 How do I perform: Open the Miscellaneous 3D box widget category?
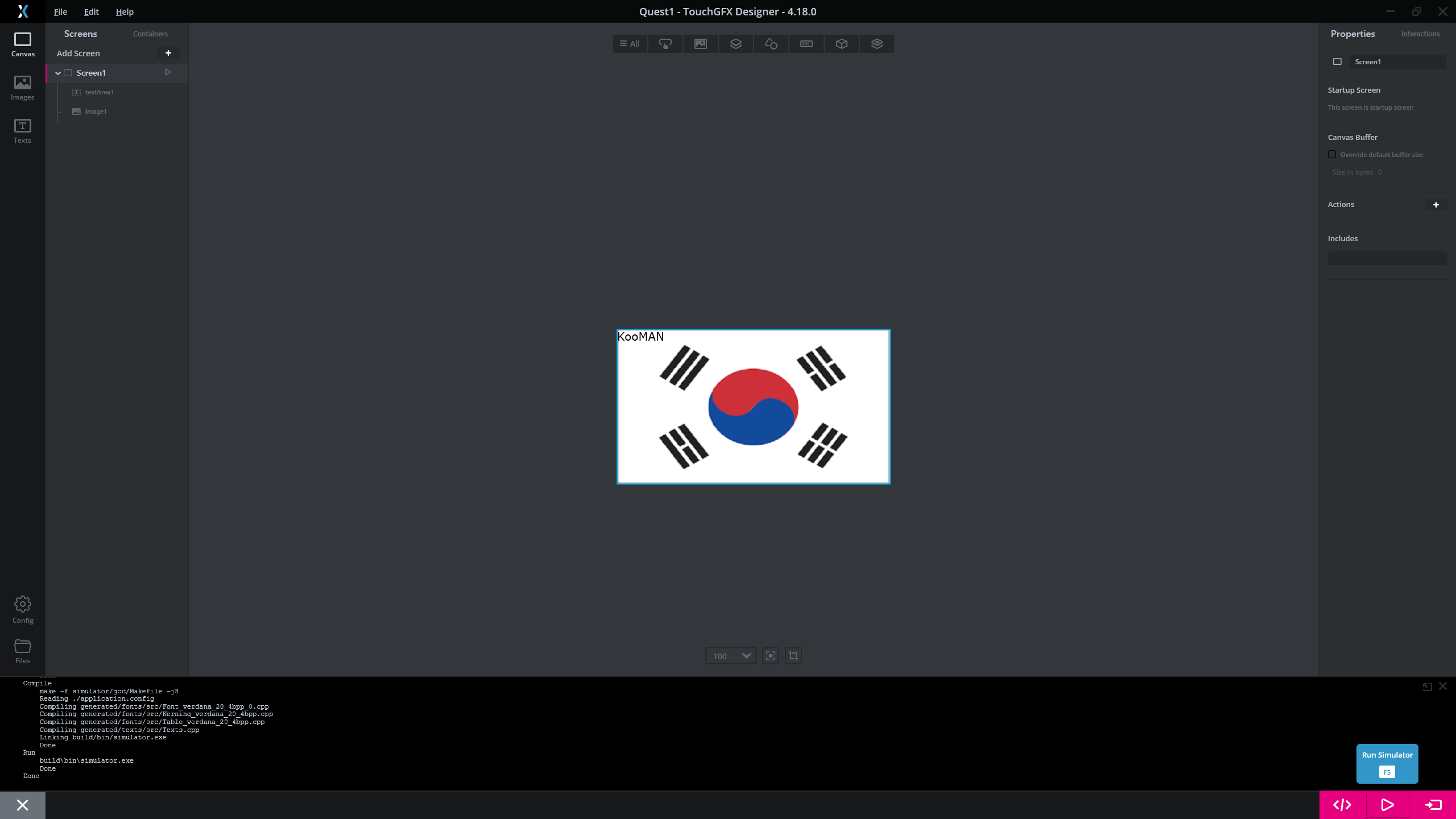pos(842,44)
